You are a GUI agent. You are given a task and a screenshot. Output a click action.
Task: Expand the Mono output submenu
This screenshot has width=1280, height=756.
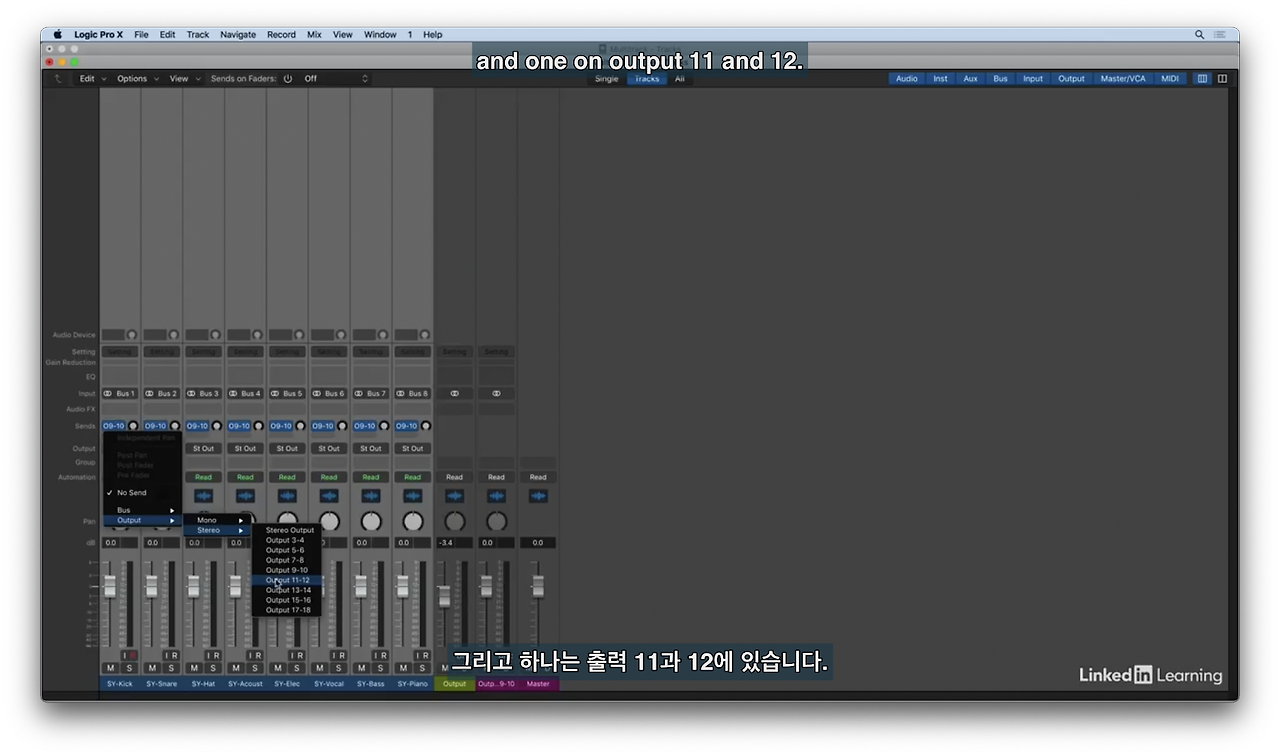(x=216, y=520)
